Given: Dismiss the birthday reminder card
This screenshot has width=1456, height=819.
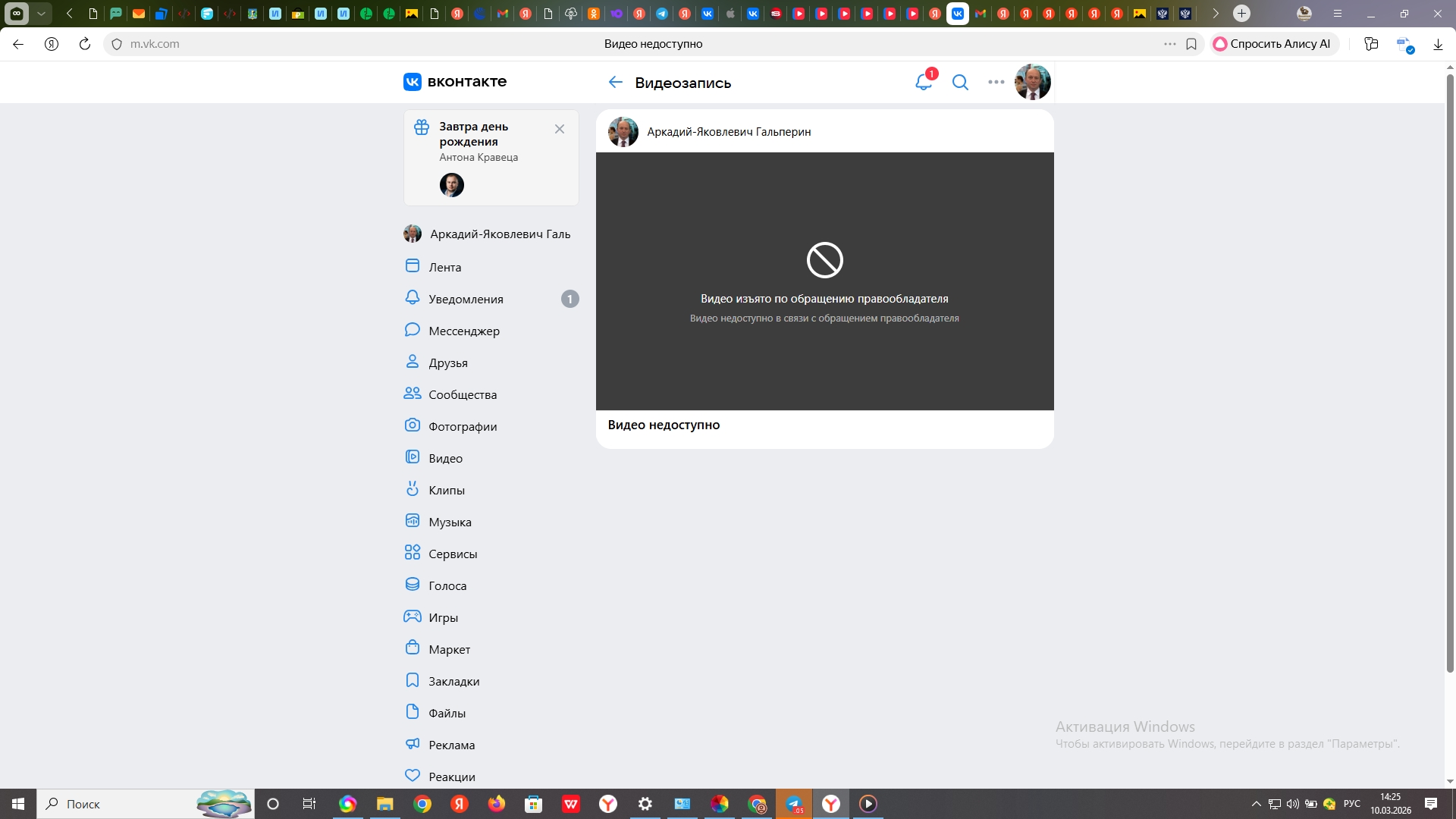Looking at the screenshot, I should tap(560, 129).
